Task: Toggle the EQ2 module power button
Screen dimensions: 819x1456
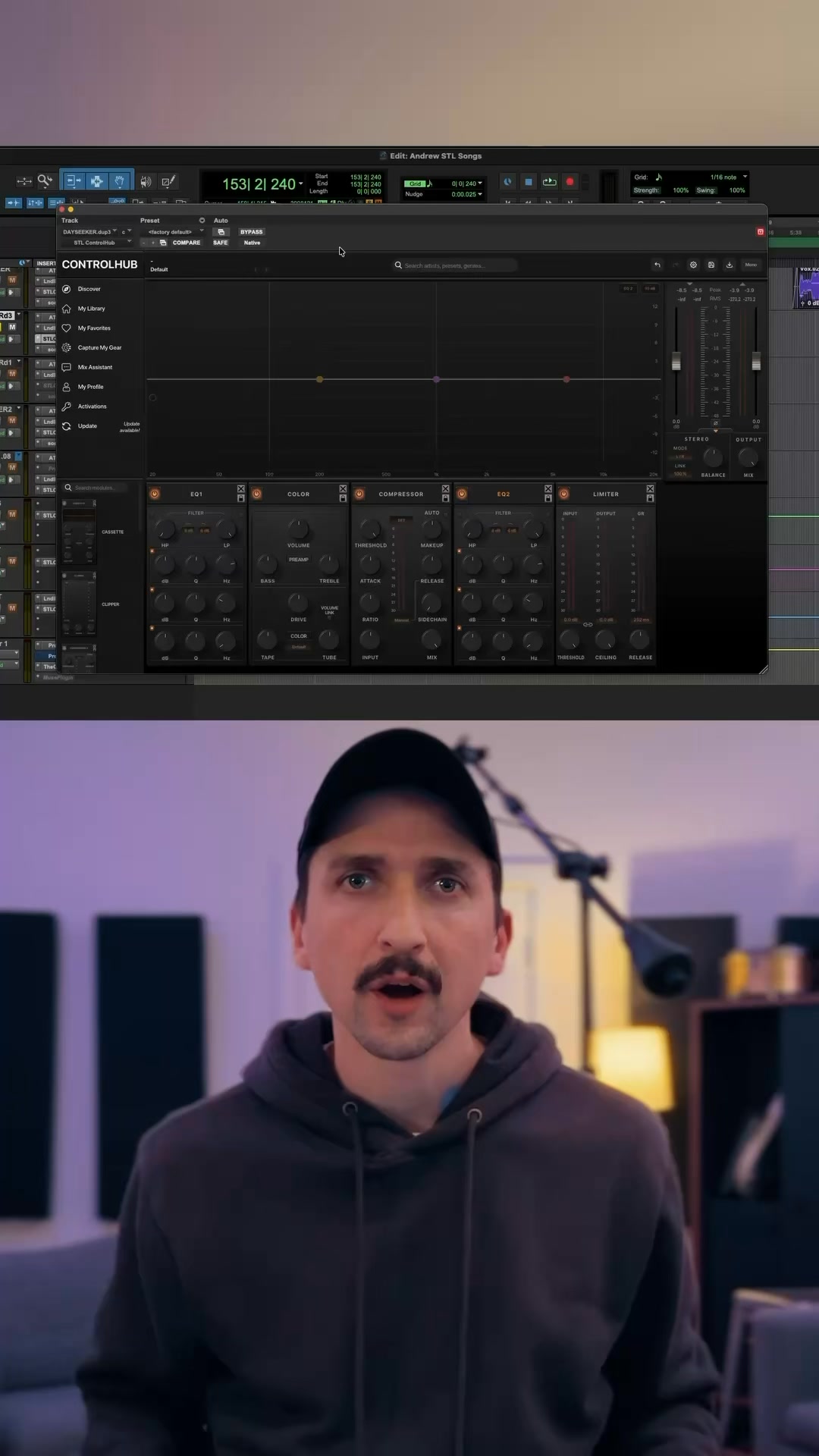Action: tap(462, 494)
